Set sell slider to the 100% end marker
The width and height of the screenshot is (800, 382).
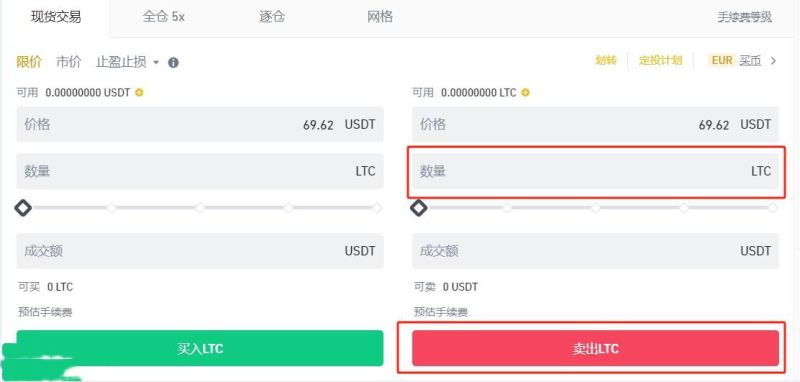pyautogui.click(x=772, y=208)
